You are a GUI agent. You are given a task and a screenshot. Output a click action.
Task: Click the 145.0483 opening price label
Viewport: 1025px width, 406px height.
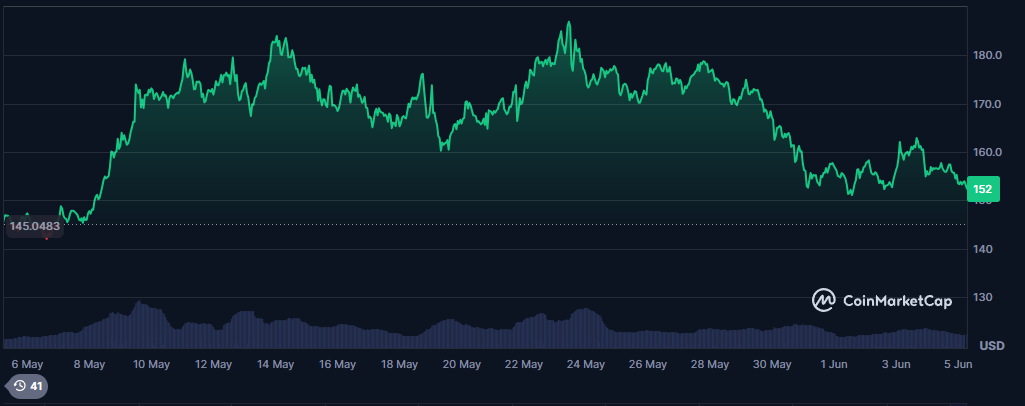tap(33, 227)
